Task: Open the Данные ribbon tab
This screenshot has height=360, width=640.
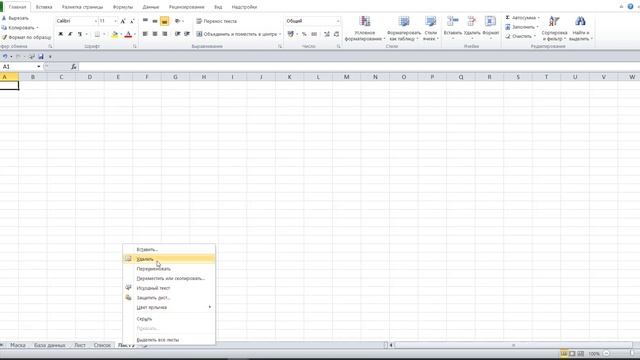Action: point(151,7)
